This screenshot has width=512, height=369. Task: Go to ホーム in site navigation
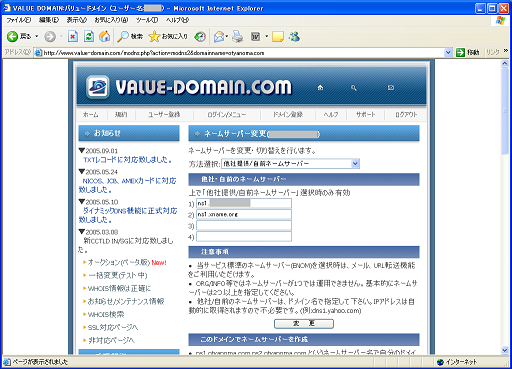click(90, 115)
